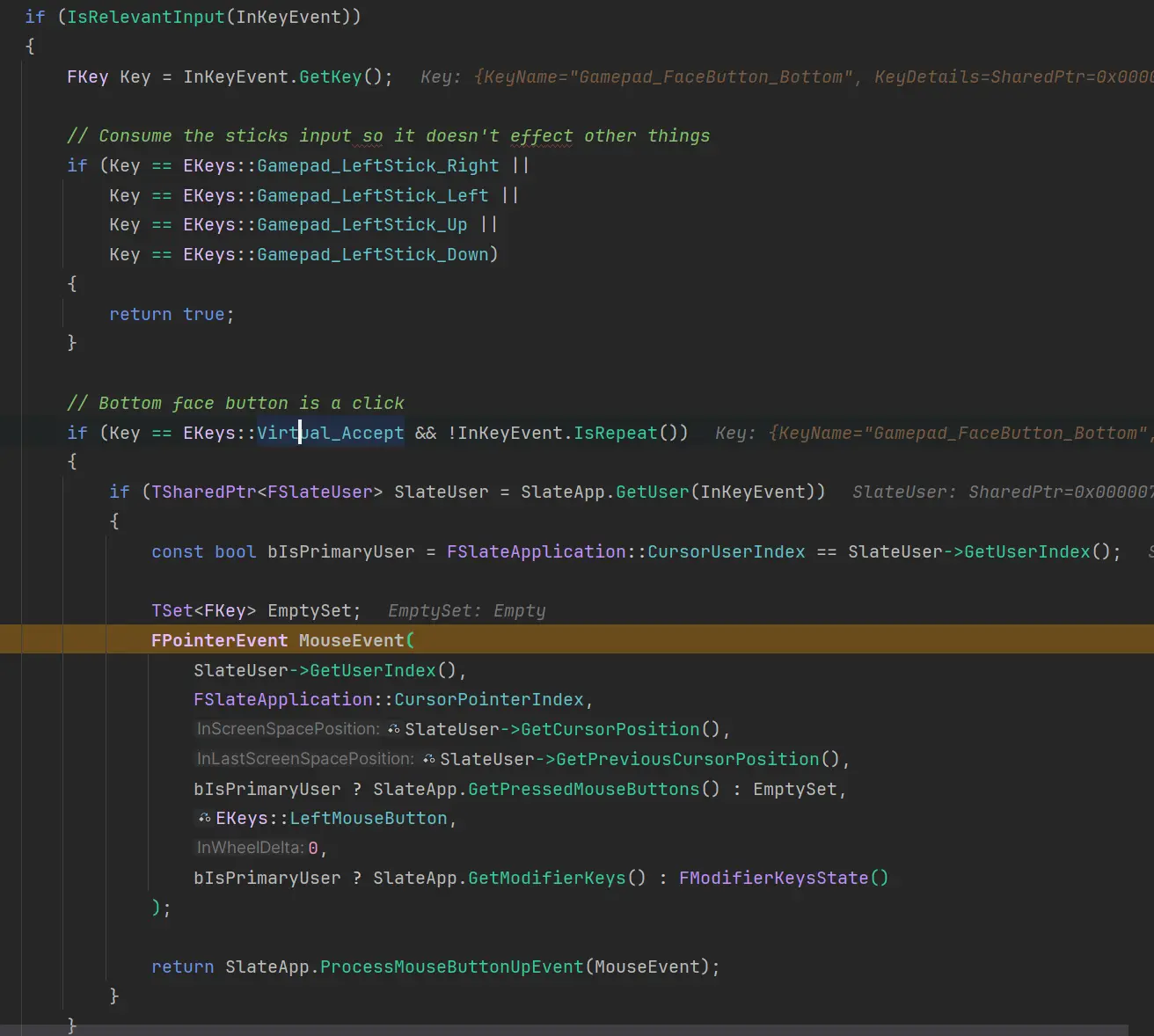Screen dimensions: 1154x1036
Task: Place the cursor on Virtual_Accept identifier
Action: pyautogui.click(x=331, y=433)
